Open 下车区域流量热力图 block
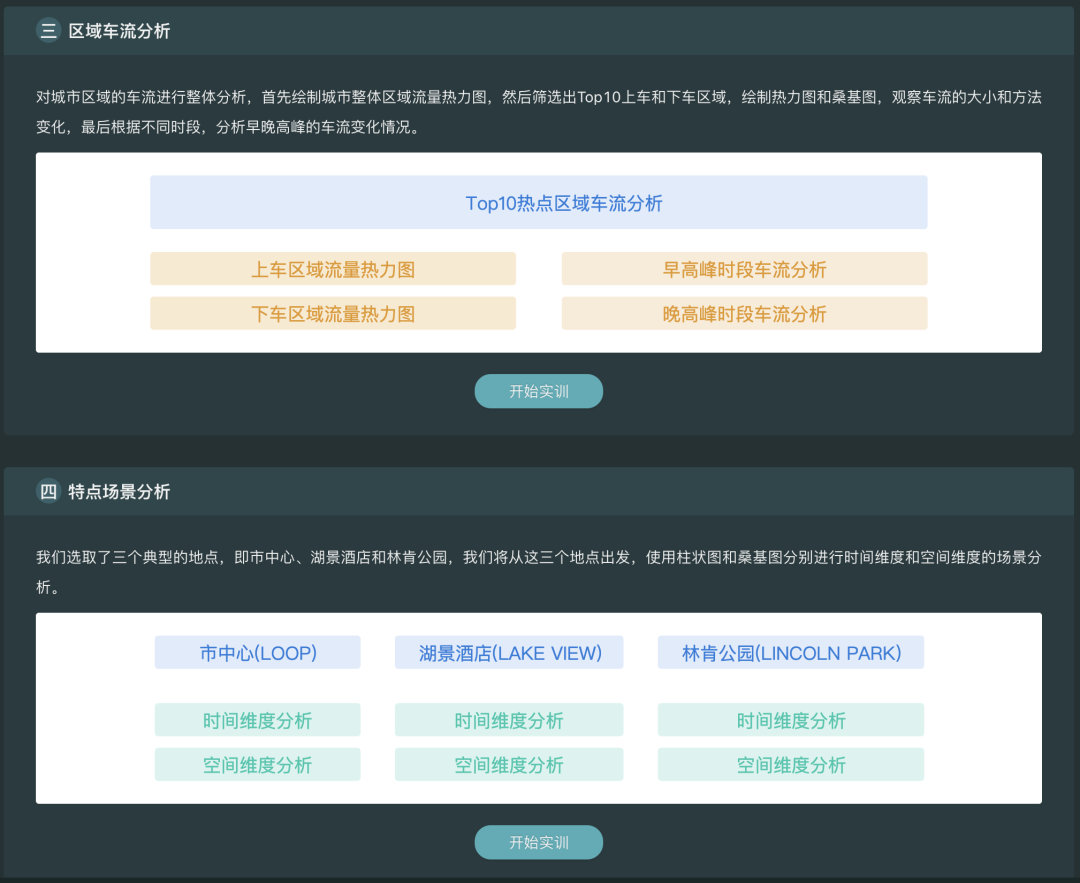This screenshot has height=883, width=1080. (x=333, y=313)
